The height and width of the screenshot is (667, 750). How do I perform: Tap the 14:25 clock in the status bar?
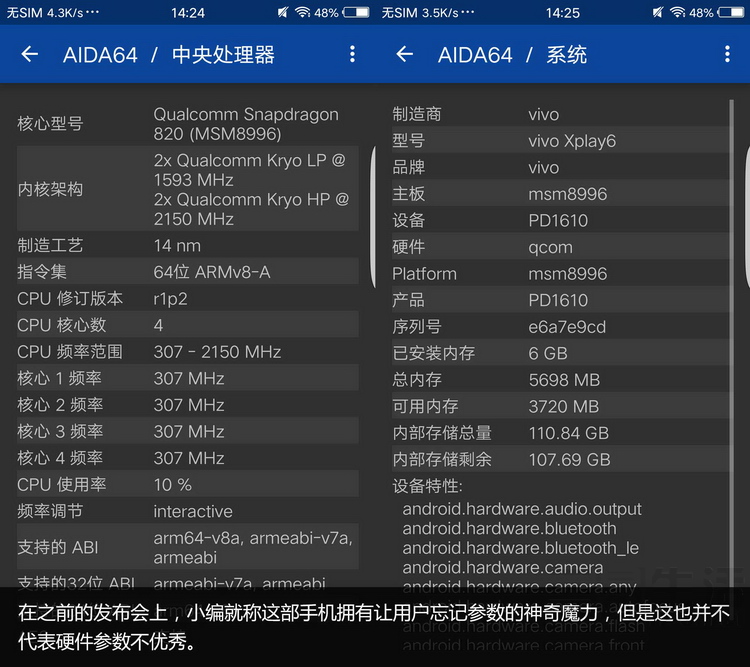coord(563,12)
